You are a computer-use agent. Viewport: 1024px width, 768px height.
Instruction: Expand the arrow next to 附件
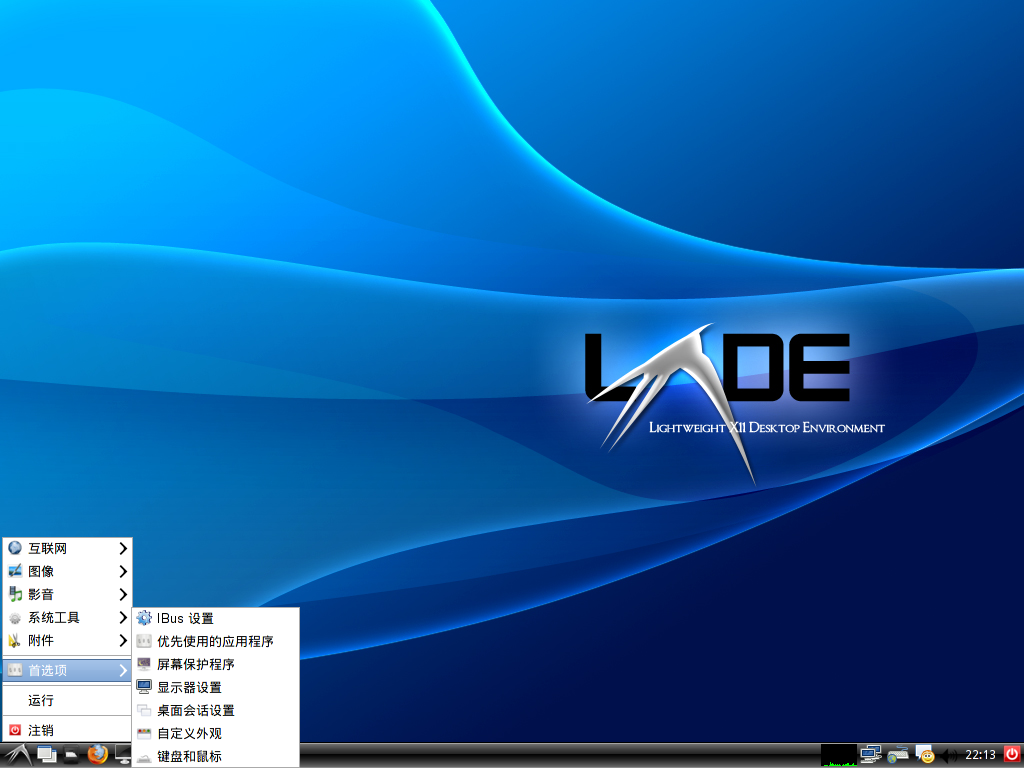tap(123, 641)
